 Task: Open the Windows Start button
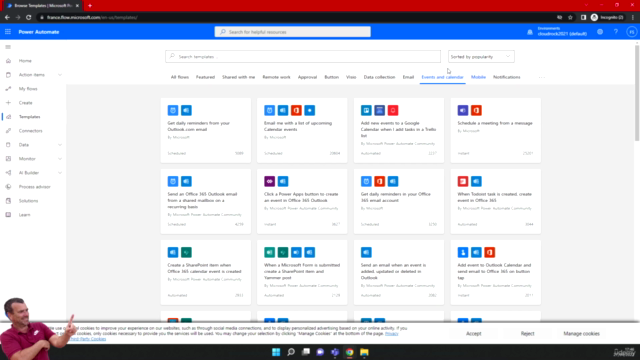tap(276, 352)
